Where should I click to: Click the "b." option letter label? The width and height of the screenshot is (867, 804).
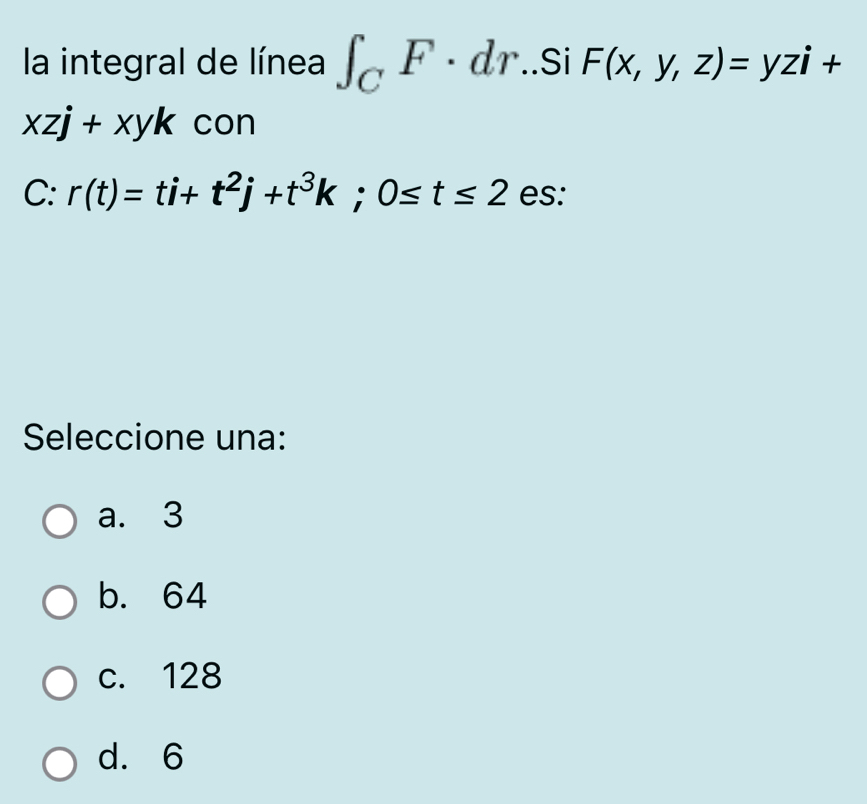[x=116, y=597]
